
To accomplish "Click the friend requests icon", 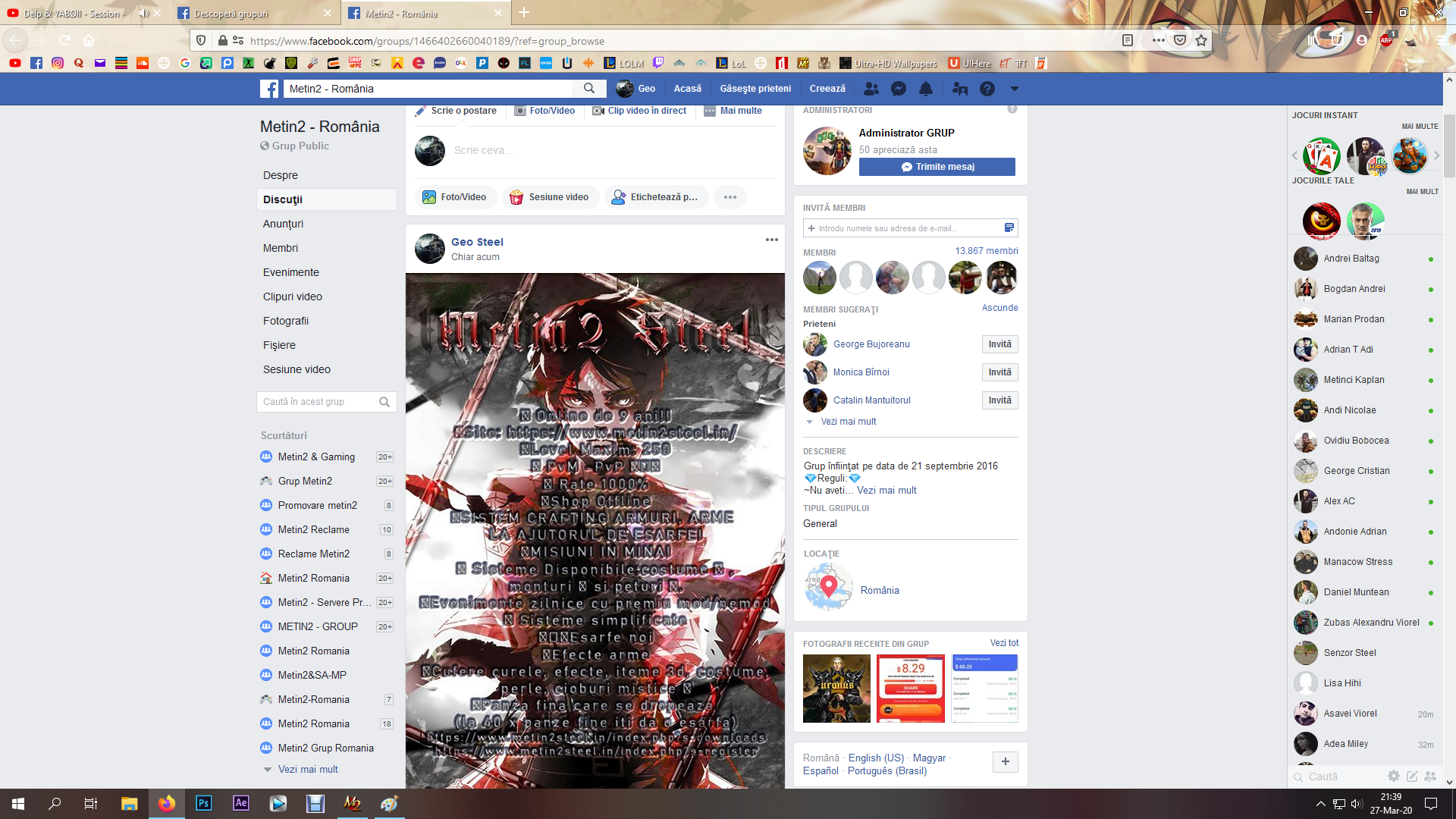I will 871,89.
